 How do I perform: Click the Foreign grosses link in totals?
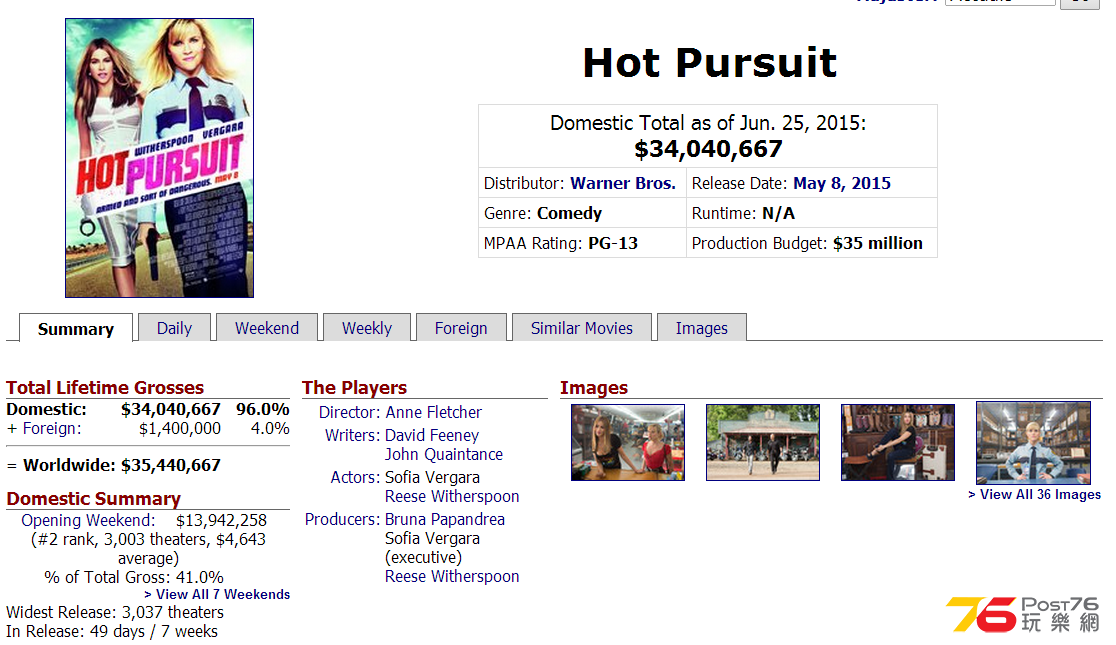coord(50,428)
